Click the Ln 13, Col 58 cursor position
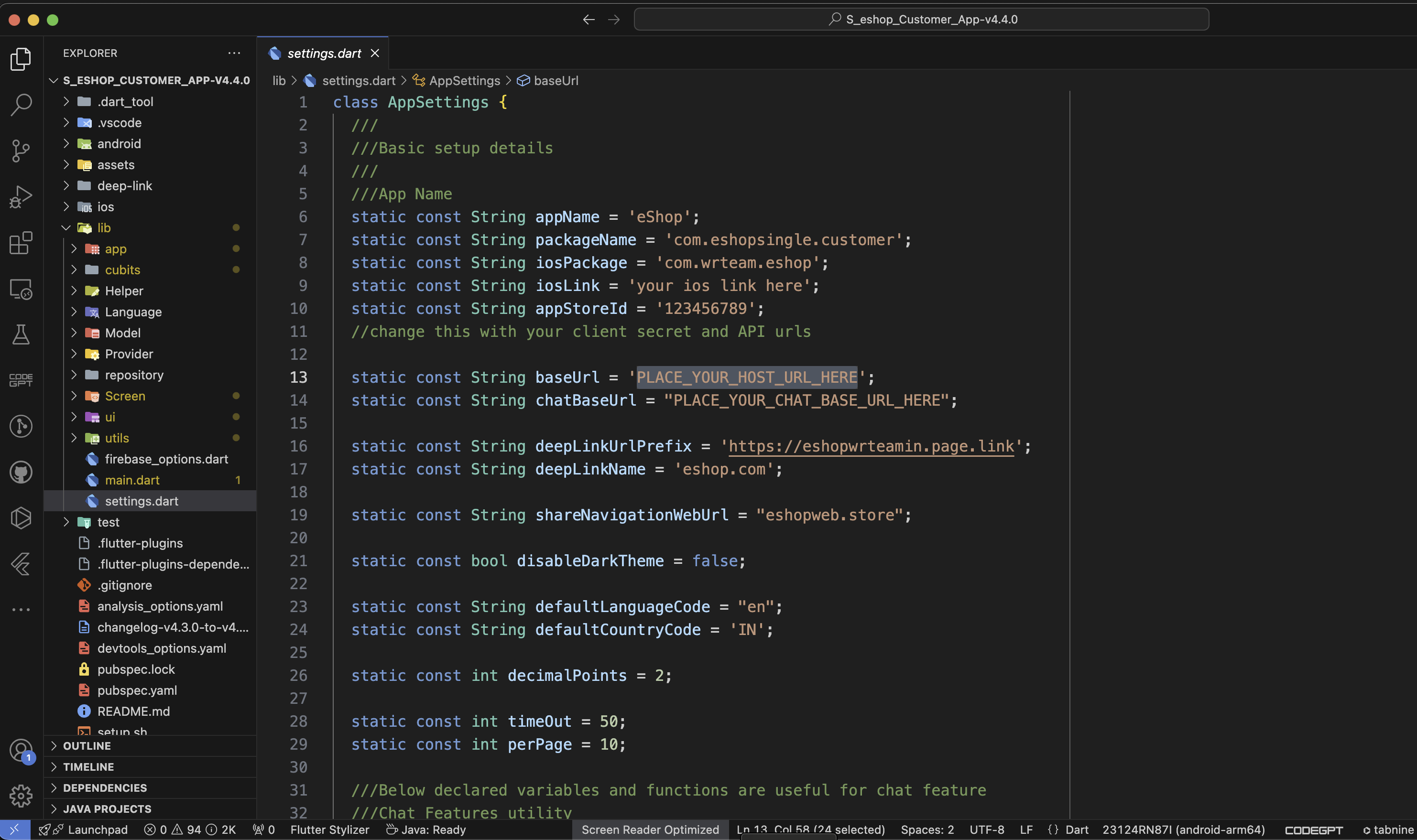The image size is (1417, 840). click(x=810, y=830)
